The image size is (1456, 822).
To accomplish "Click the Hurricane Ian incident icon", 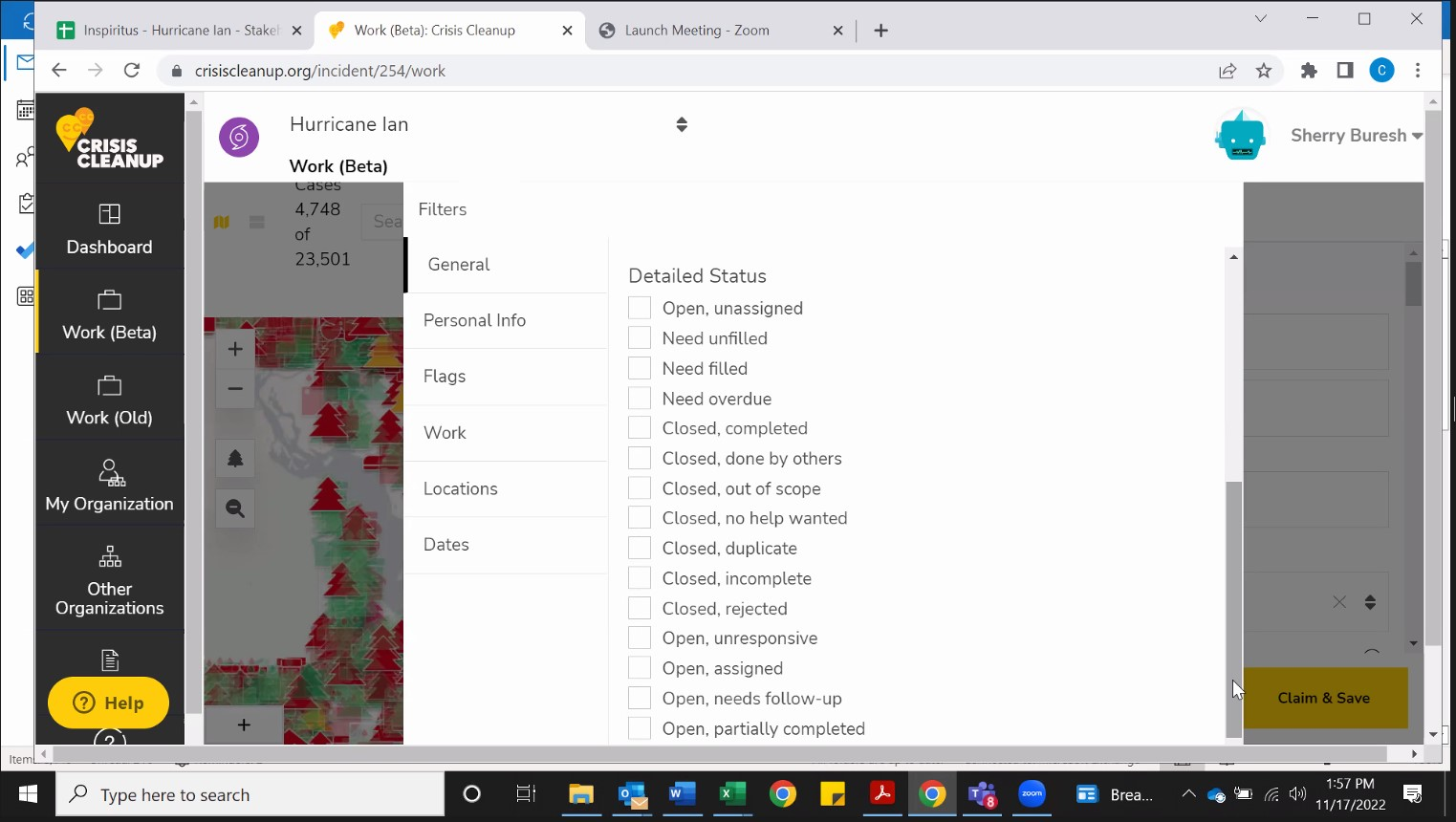I will pos(239,138).
